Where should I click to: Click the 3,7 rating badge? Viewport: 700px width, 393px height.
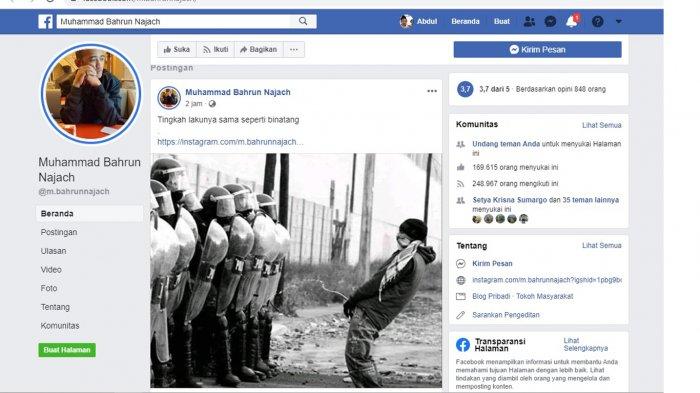[465, 89]
